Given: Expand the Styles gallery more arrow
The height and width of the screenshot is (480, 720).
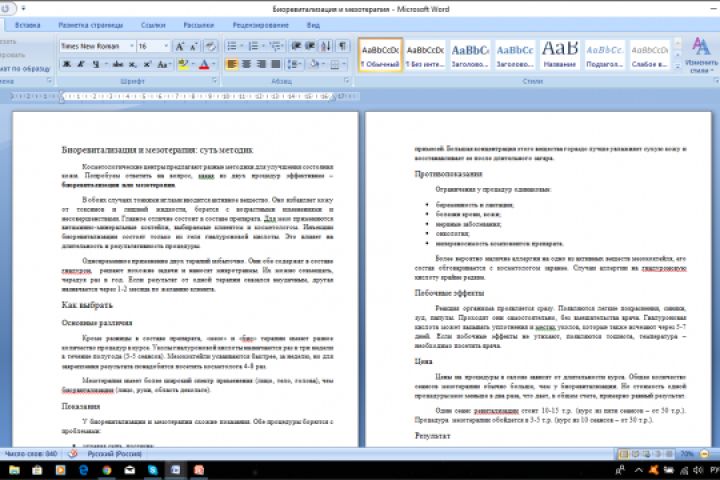Looking at the screenshot, I should pyautogui.click(x=678, y=67).
